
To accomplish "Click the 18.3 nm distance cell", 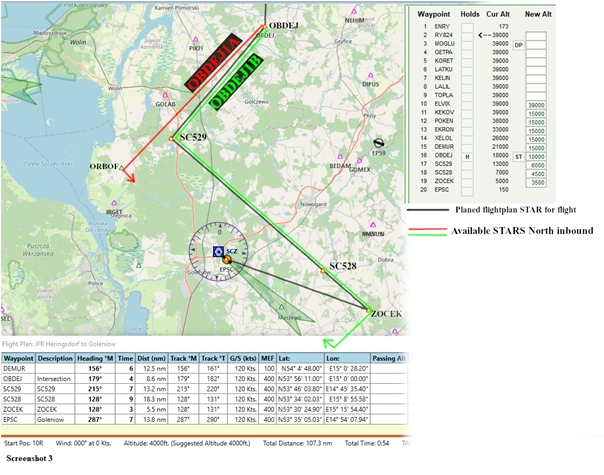I will click(151, 399).
